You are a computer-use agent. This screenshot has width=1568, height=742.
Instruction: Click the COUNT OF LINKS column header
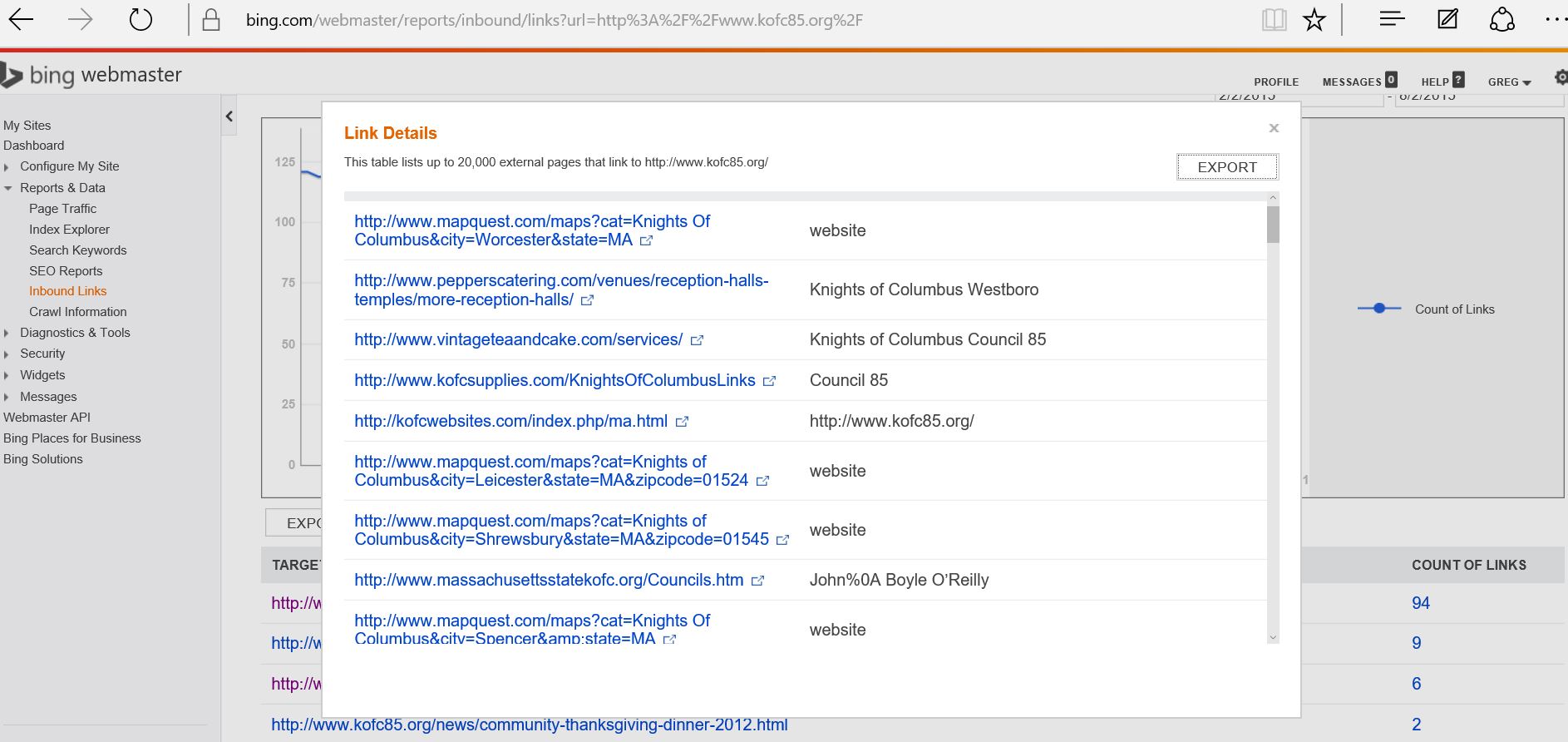1469,565
